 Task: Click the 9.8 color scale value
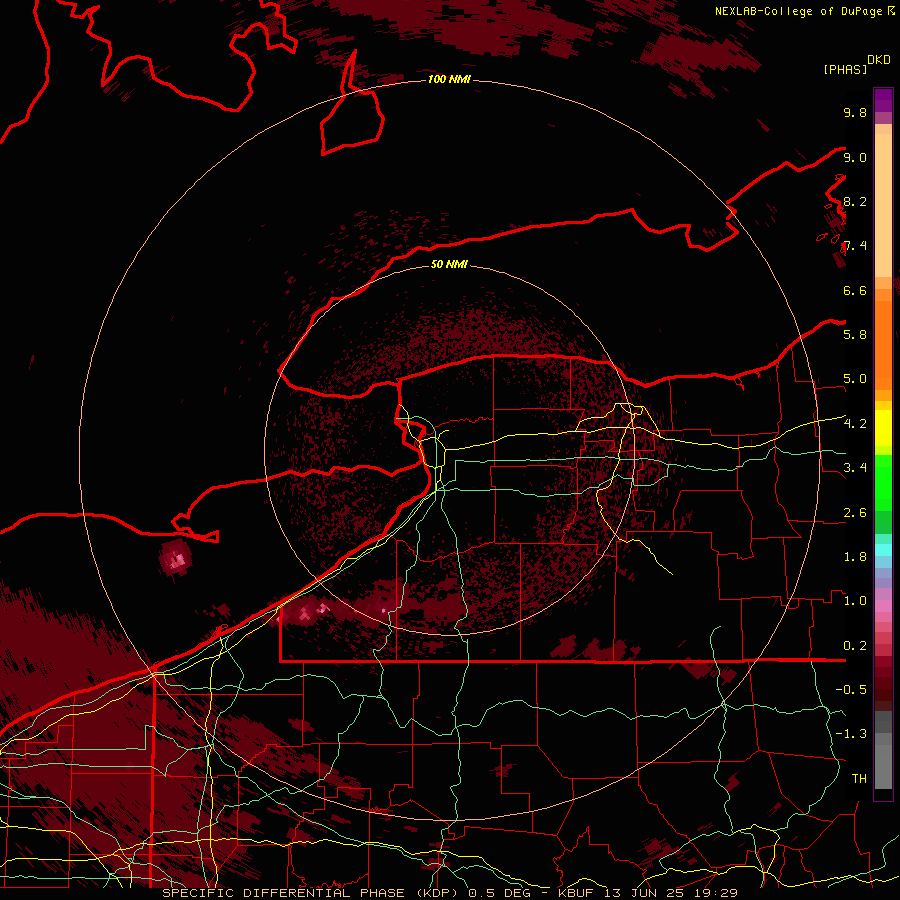[x=855, y=112]
